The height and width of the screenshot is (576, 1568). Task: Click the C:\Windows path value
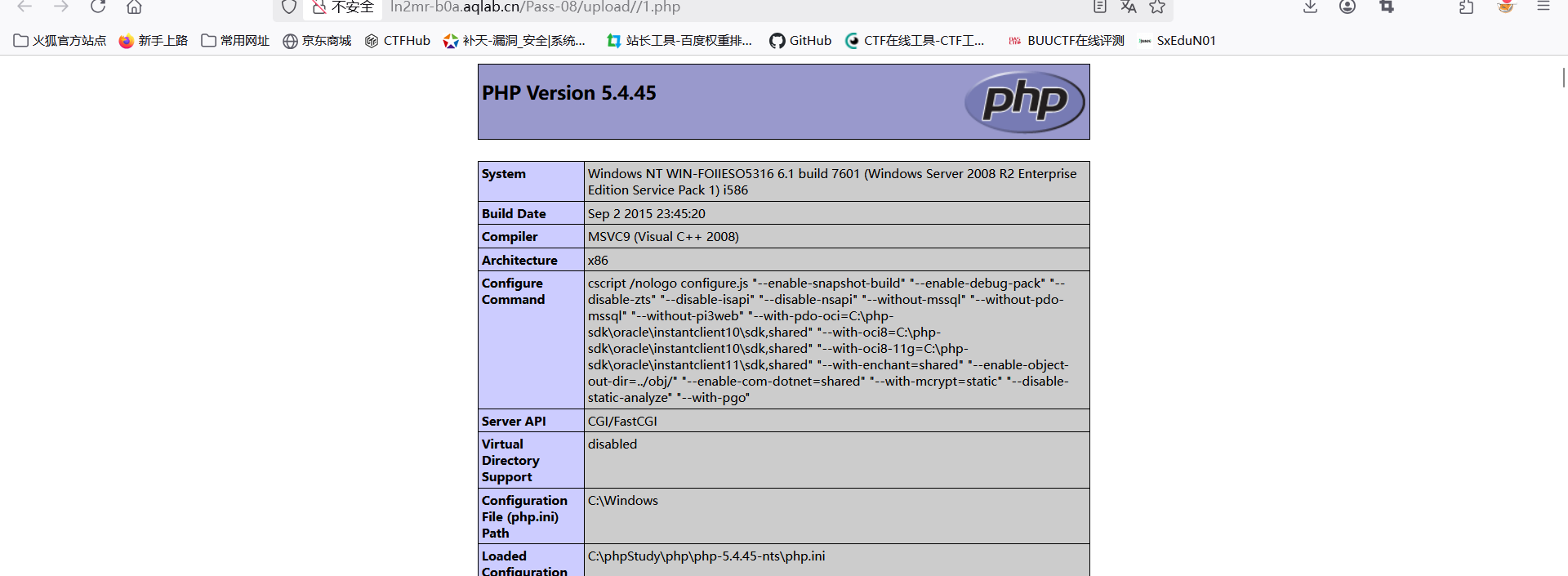tap(623, 501)
